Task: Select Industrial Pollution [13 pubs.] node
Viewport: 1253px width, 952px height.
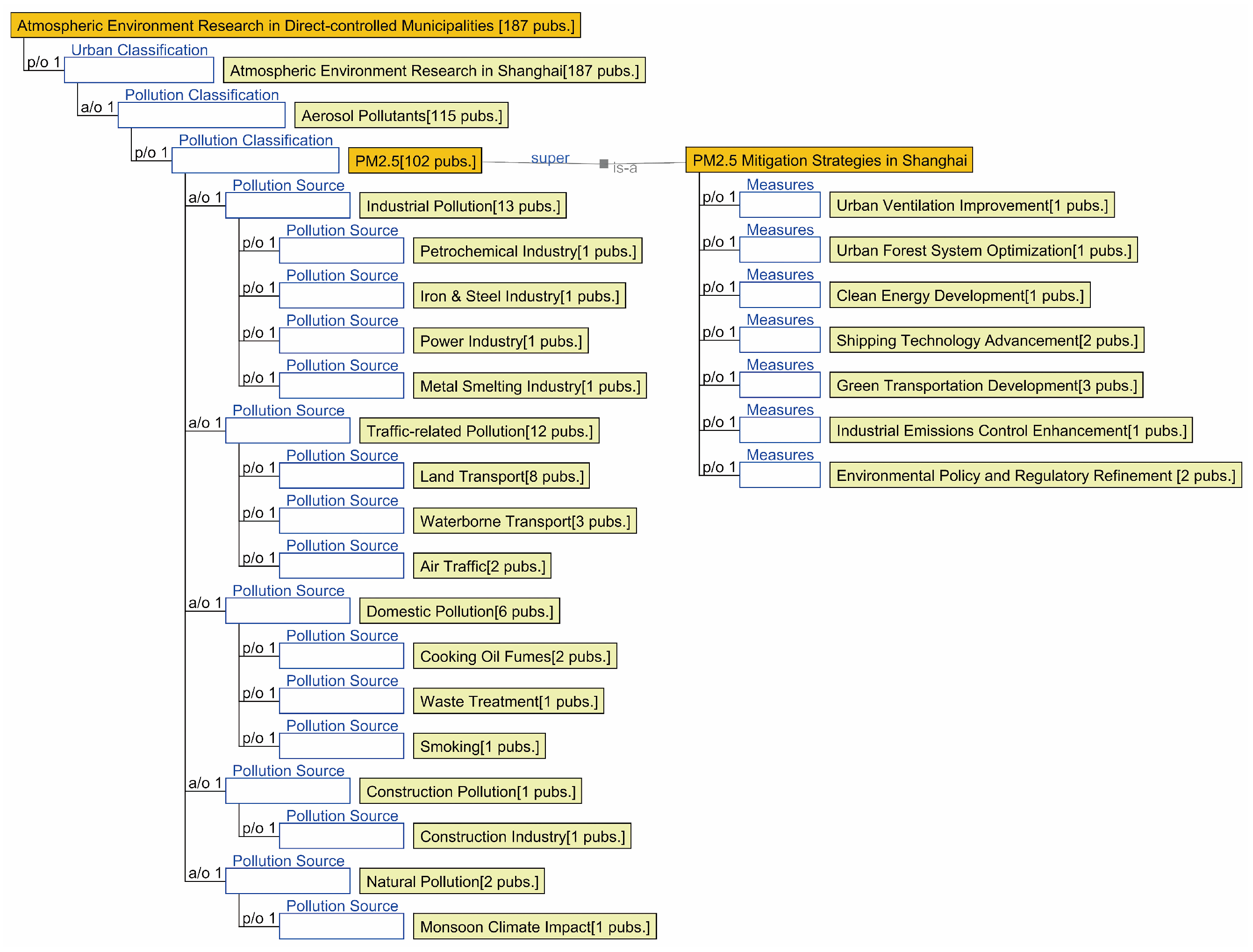Action: coord(462,206)
